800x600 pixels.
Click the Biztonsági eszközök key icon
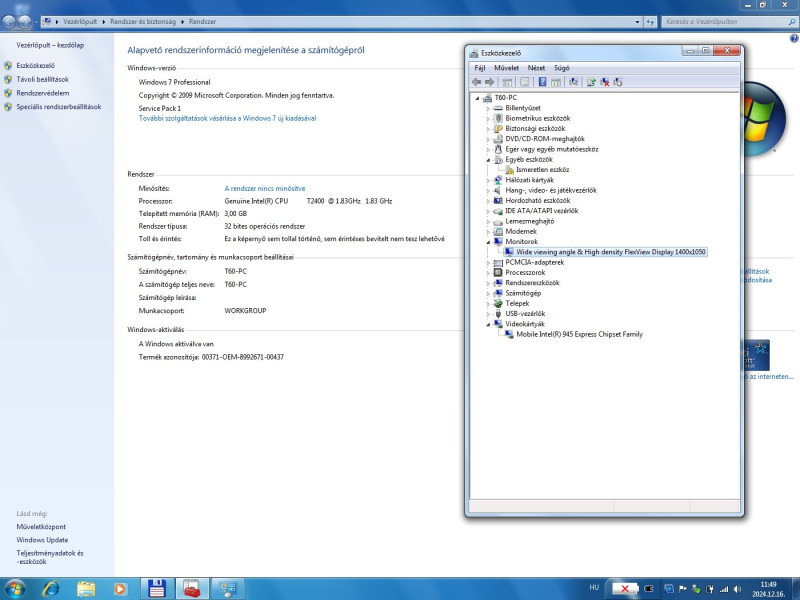pyautogui.click(x=498, y=129)
